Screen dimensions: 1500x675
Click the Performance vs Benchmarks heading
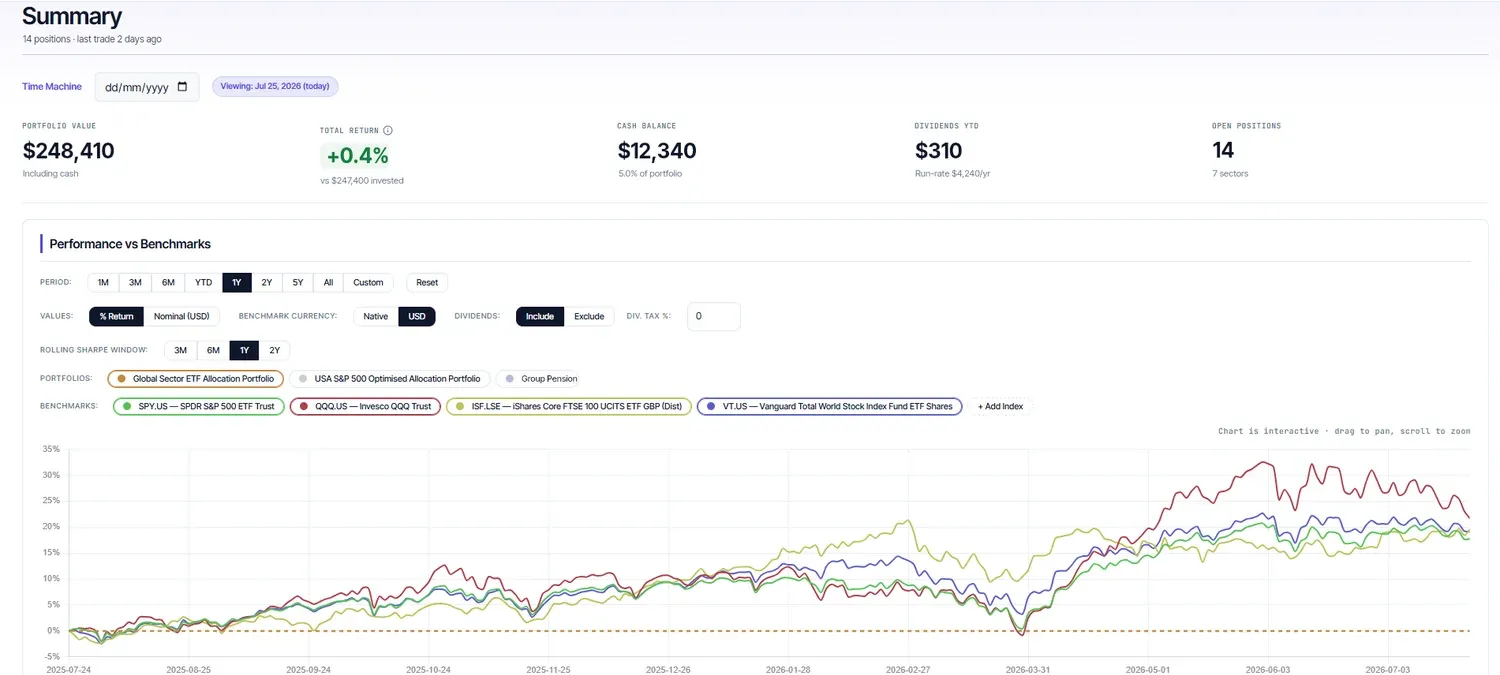130,244
